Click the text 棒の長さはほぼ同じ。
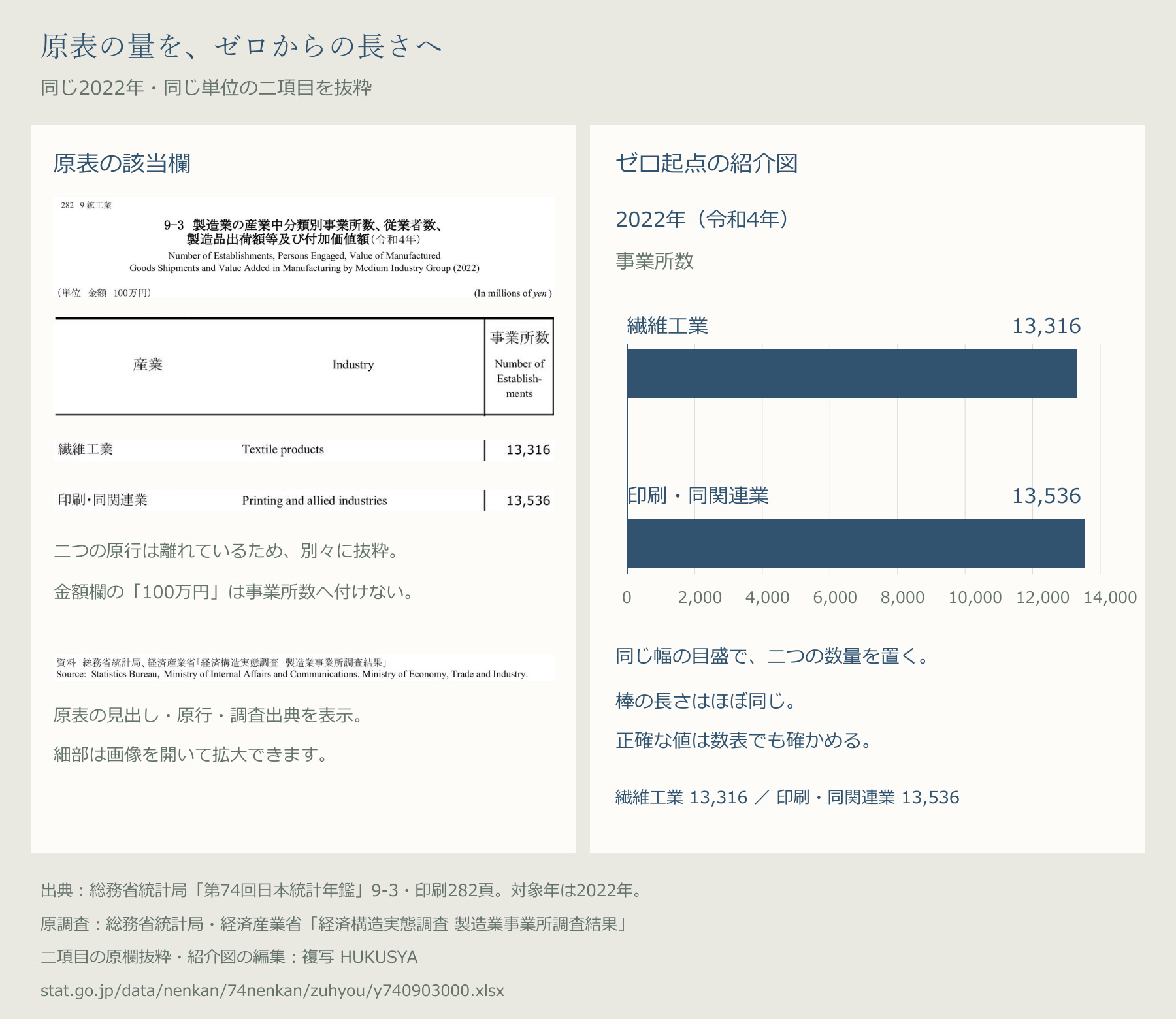 (706, 702)
